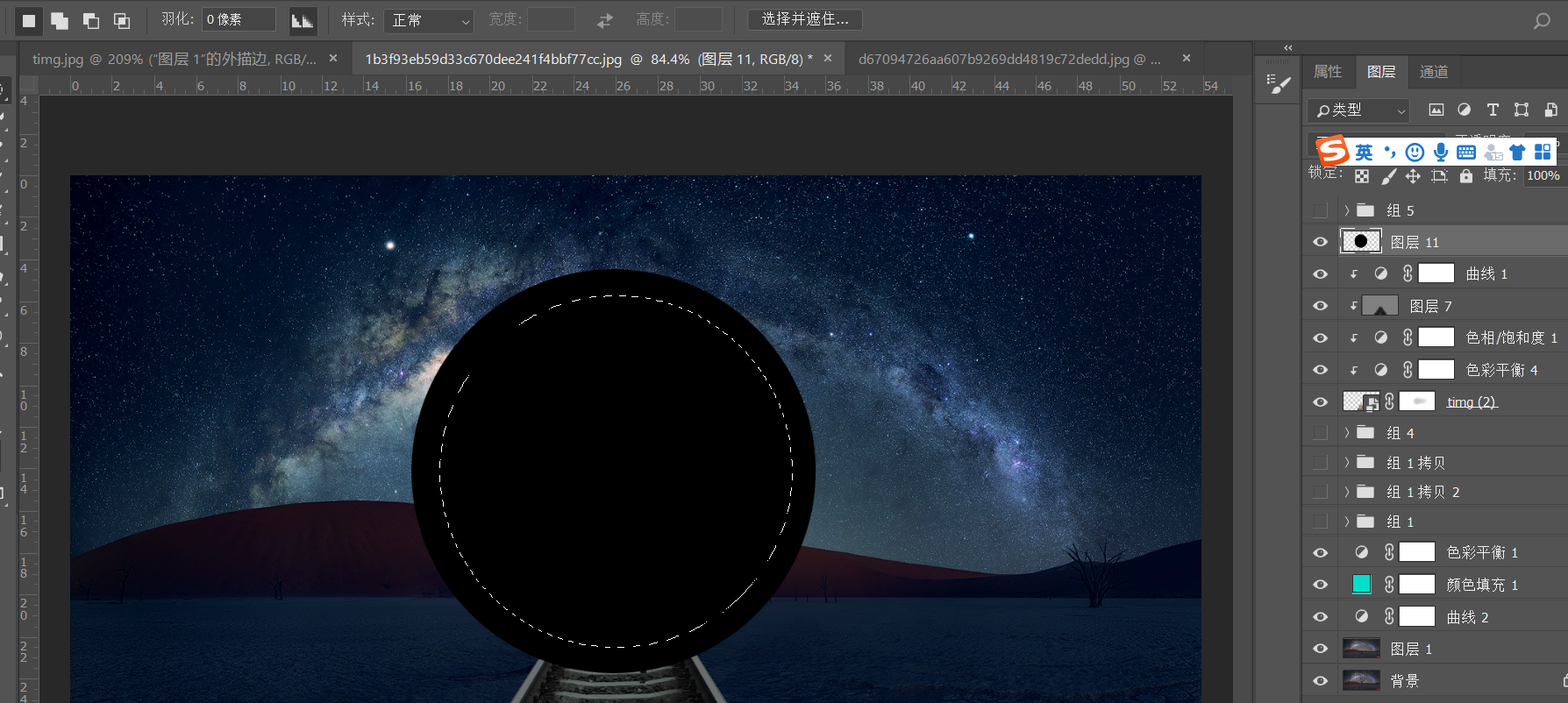Lock image pixels with brush icon
Image resolution: width=1568 pixels, height=703 pixels.
1388,176
